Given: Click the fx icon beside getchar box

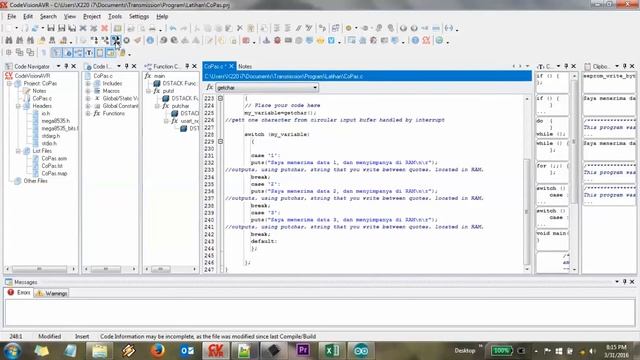Looking at the screenshot, I should pyautogui.click(x=209, y=87).
